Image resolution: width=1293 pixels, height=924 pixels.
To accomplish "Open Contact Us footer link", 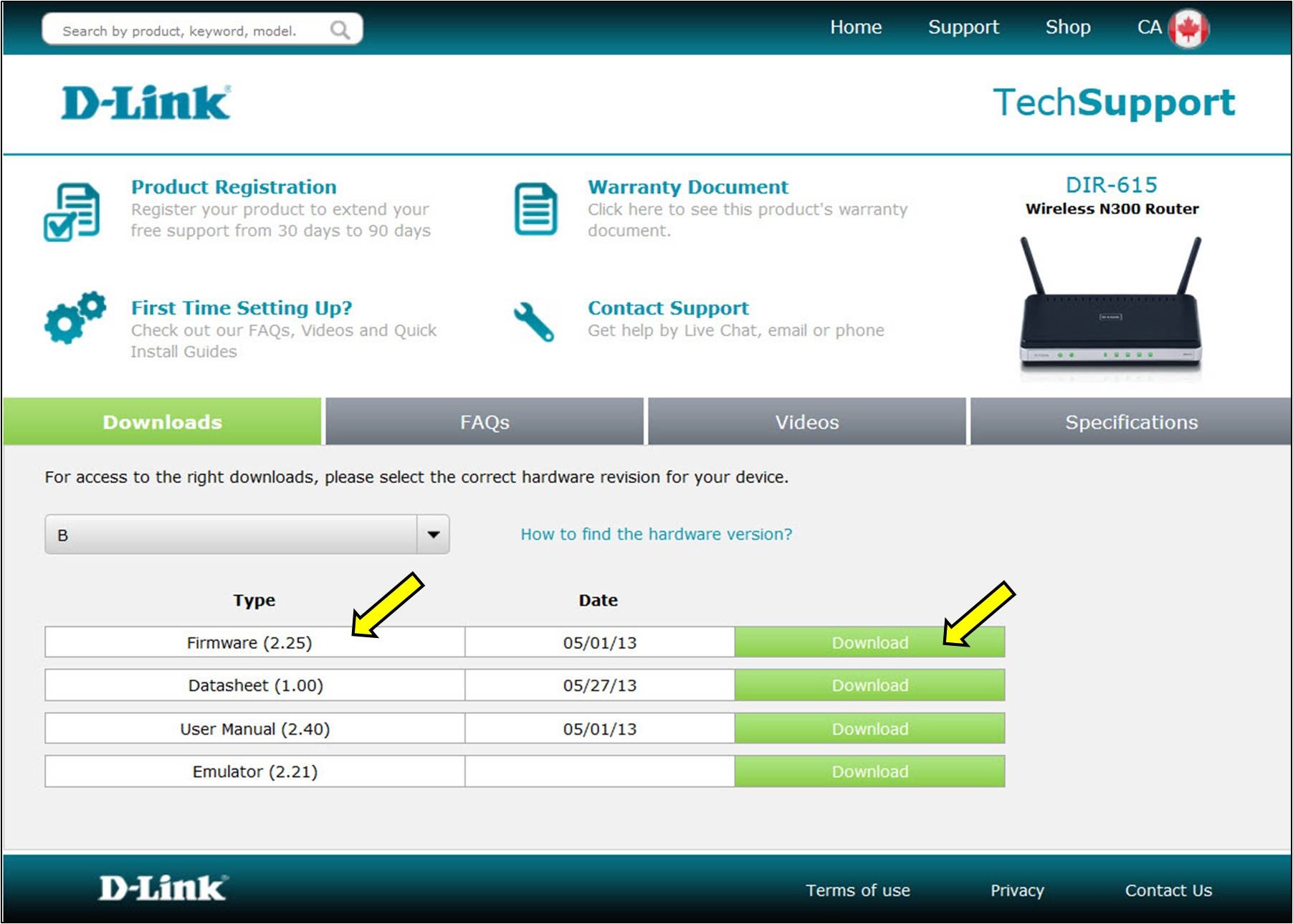I will [x=1168, y=890].
